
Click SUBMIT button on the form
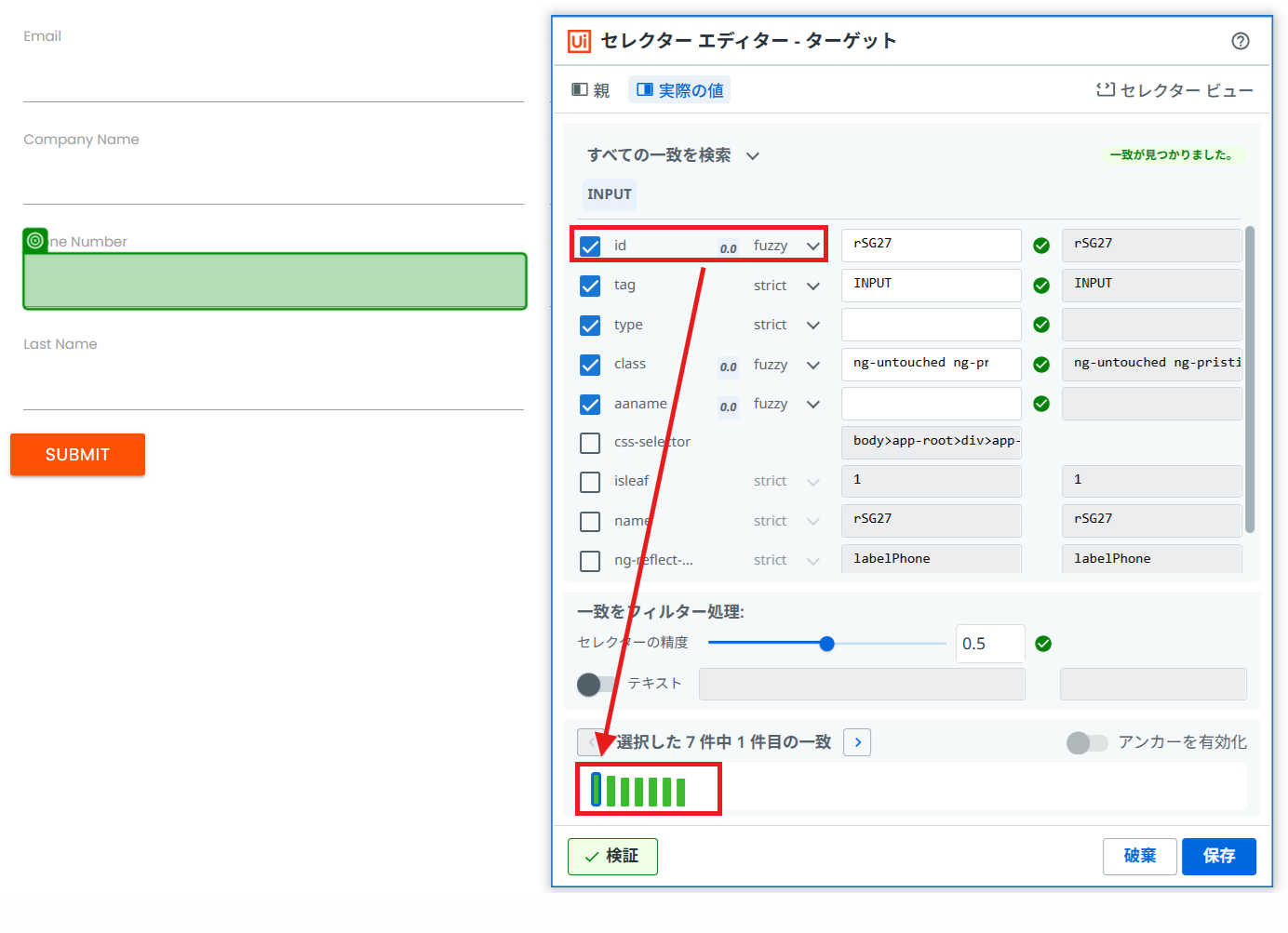click(77, 455)
